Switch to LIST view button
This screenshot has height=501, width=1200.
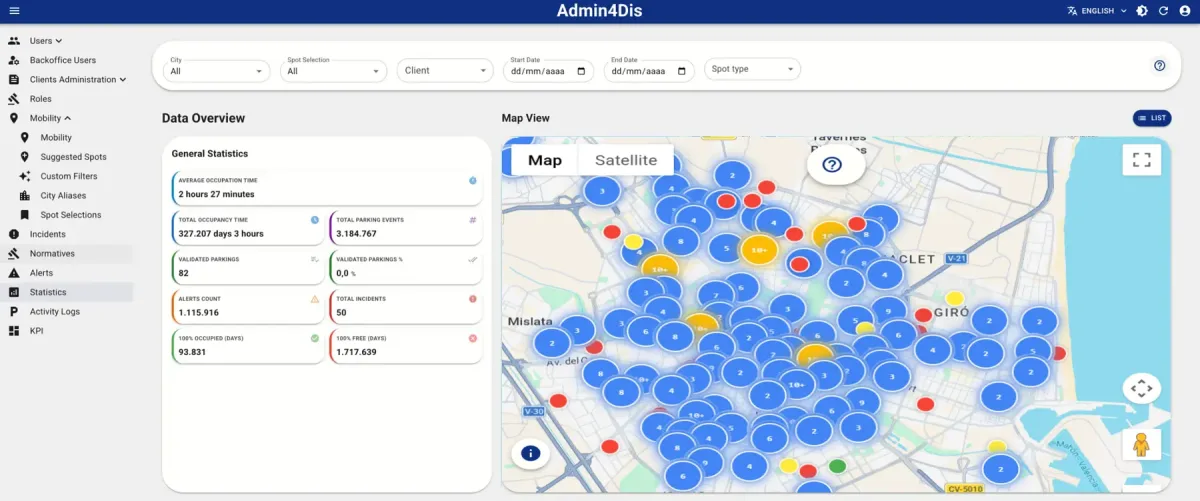pyautogui.click(x=1152, y=118)
